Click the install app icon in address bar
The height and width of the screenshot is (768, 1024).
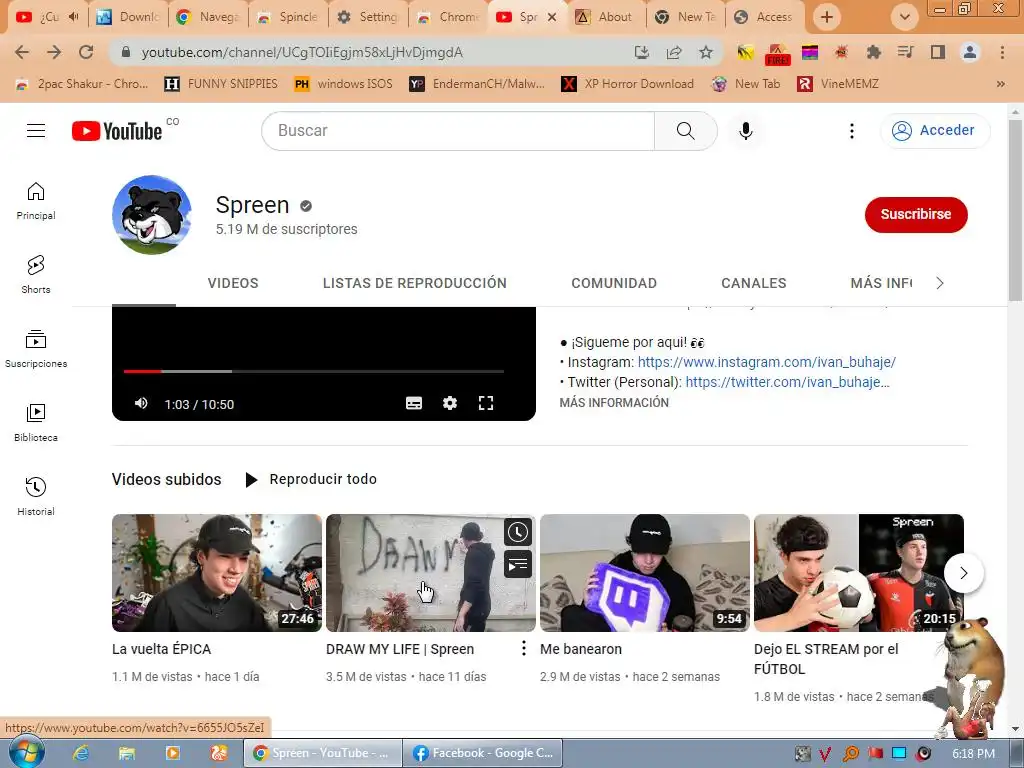(x=642, y=52)
